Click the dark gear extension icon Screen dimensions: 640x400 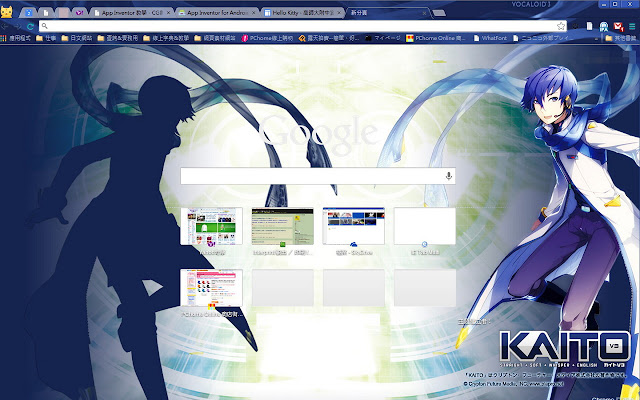click(575, 27)
